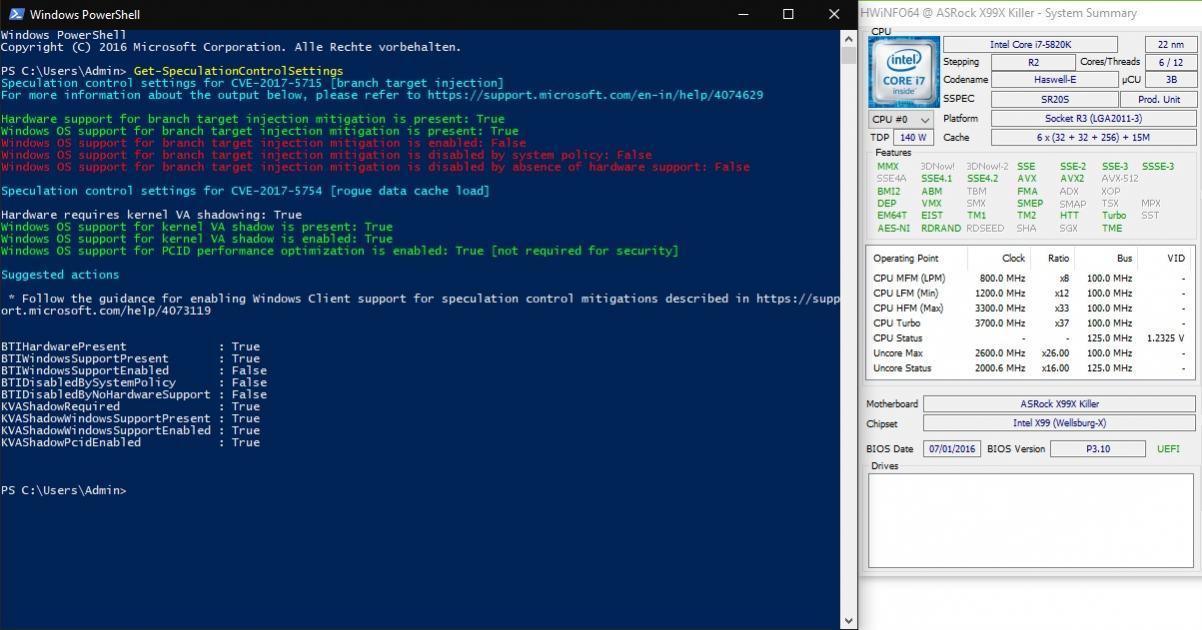Screen dimensions: 1202x630
Task: Click the Uncore Max row label
Action: 898,353
